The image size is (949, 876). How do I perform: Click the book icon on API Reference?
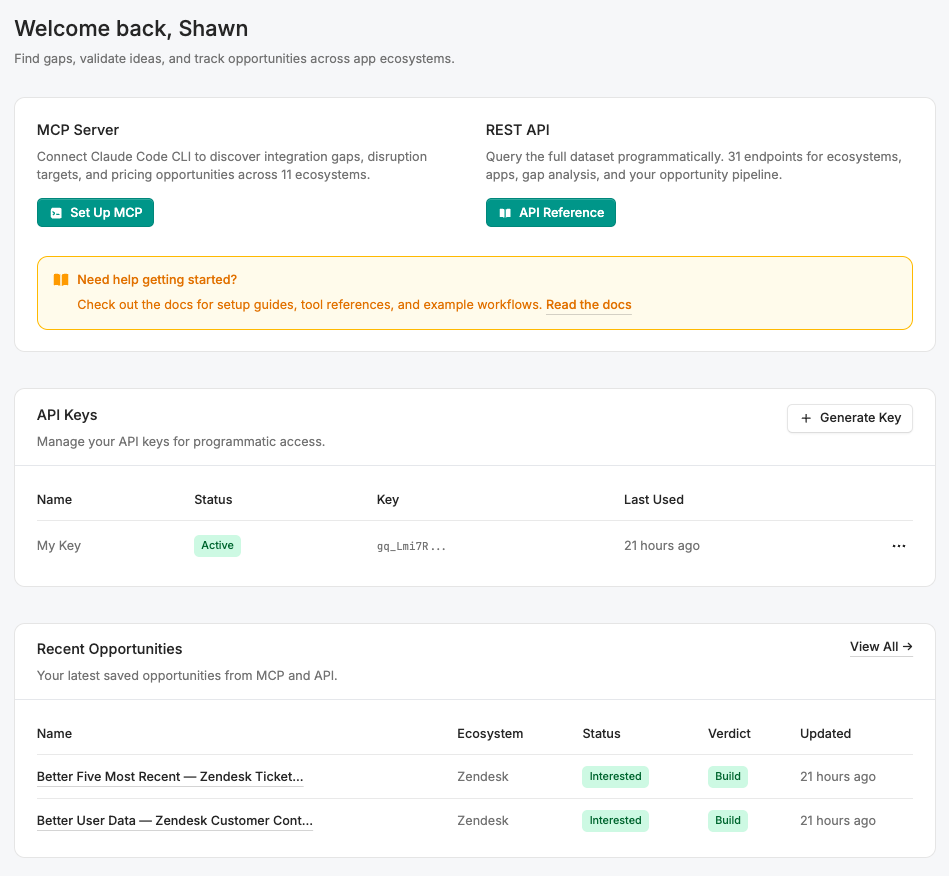click(505, 213)
